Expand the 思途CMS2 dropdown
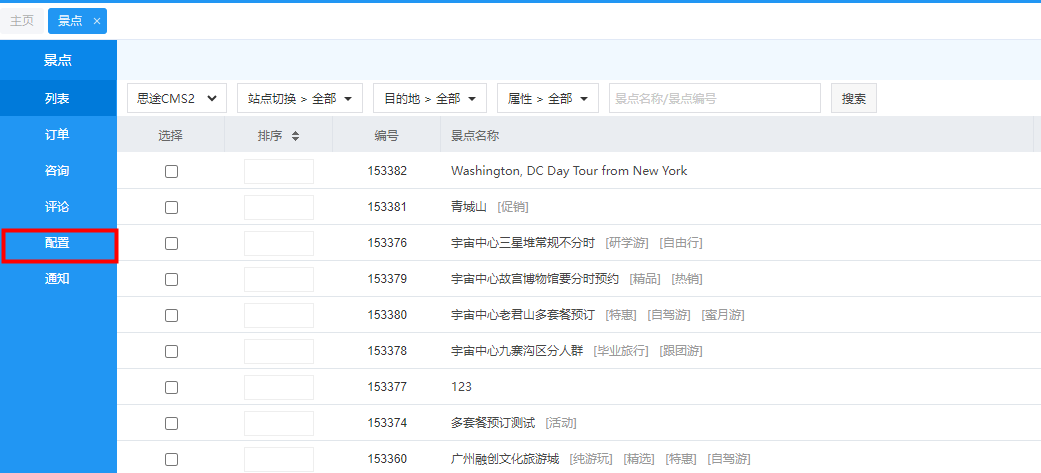 click(177, 98)
